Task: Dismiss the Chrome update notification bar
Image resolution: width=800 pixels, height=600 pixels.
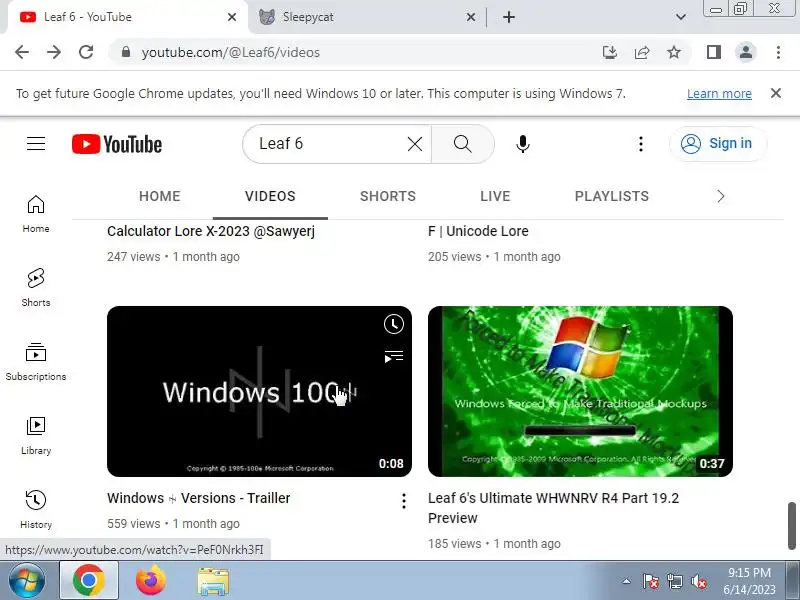Action: click(776, 93)
